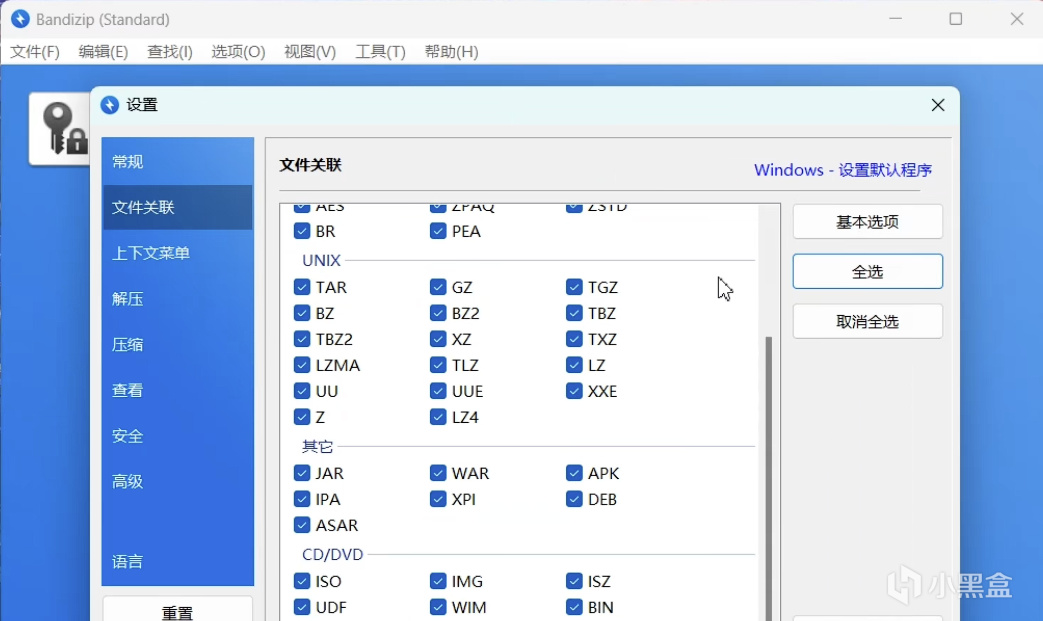Image resolution: width=1043 pixels, height=621 pixels.
Task: Disable the XZ file association
Action: (x=438, y=338)
